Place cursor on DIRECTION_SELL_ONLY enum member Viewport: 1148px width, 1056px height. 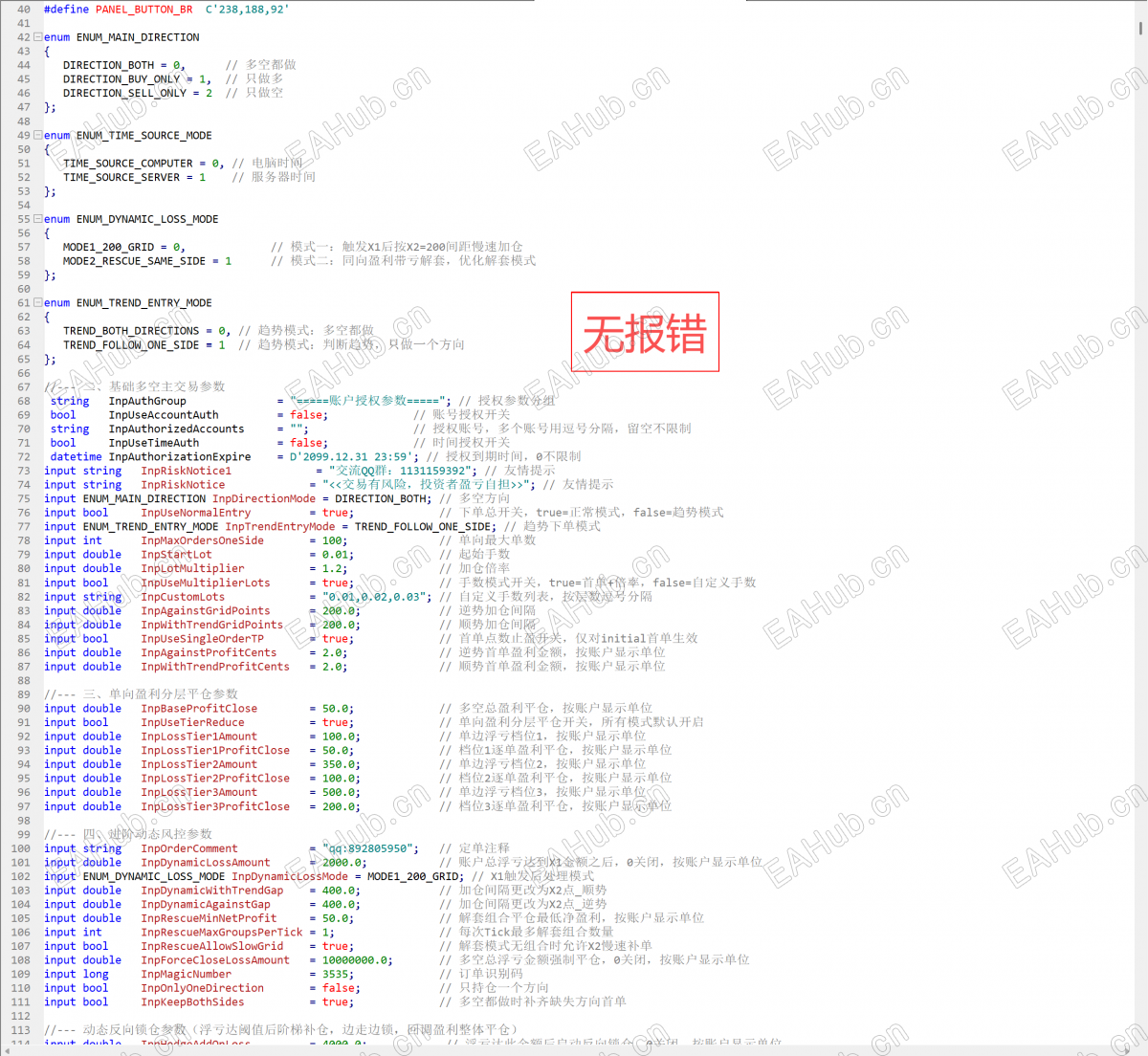point(124,93)
